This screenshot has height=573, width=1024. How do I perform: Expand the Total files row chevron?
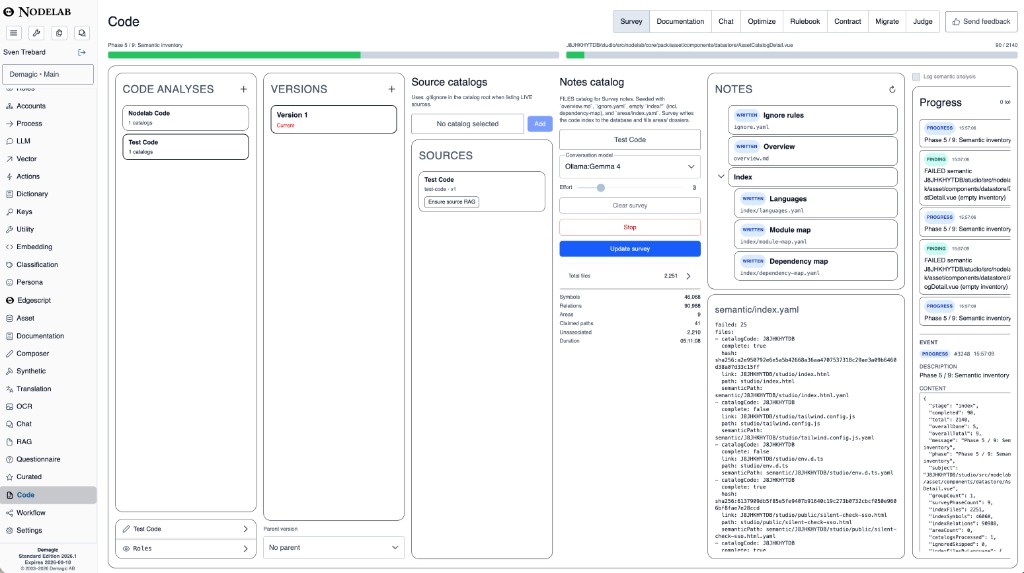[x=688, y=276]
